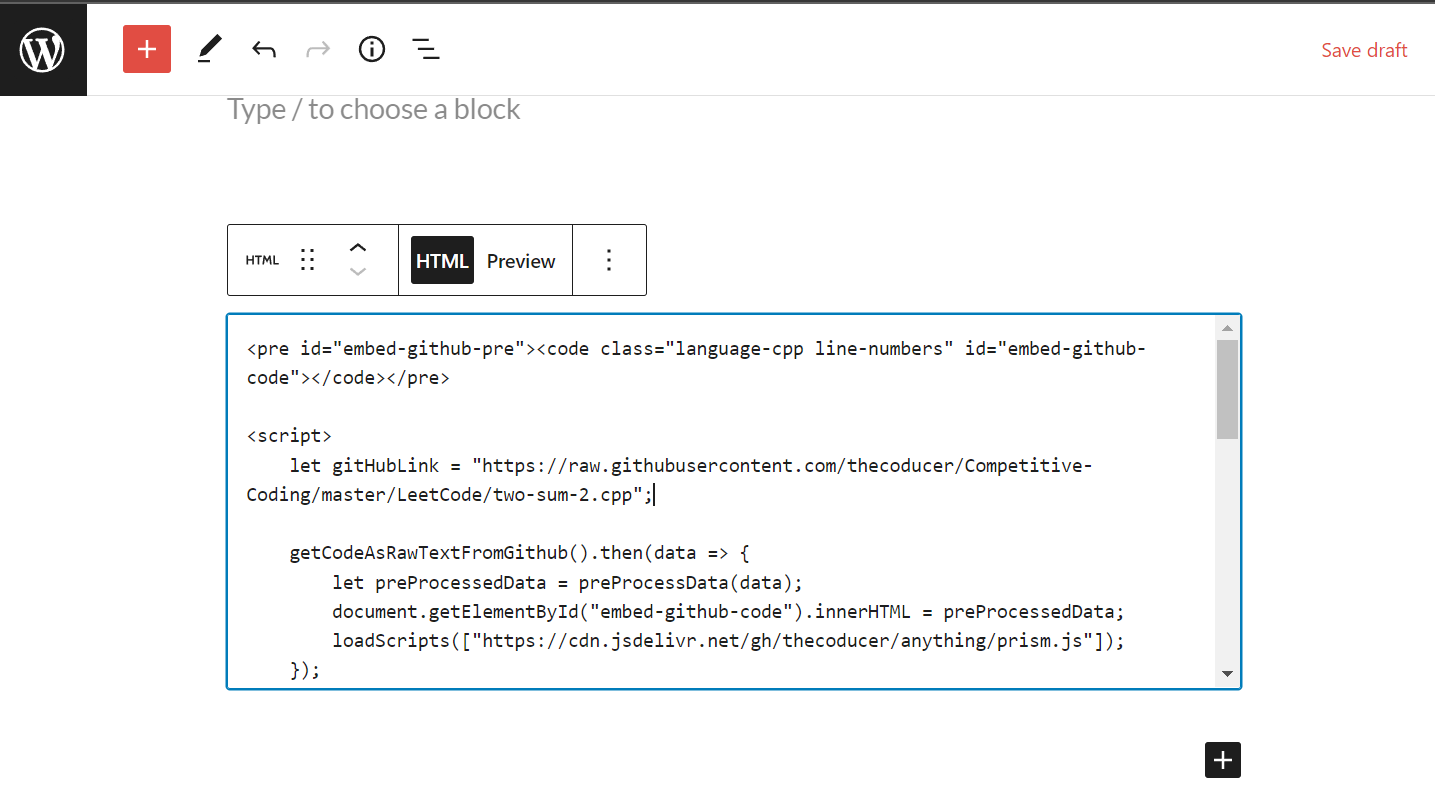Select the pencil Tools icon
This screenshot has width=1435, height=803.
tap(209, 49)
